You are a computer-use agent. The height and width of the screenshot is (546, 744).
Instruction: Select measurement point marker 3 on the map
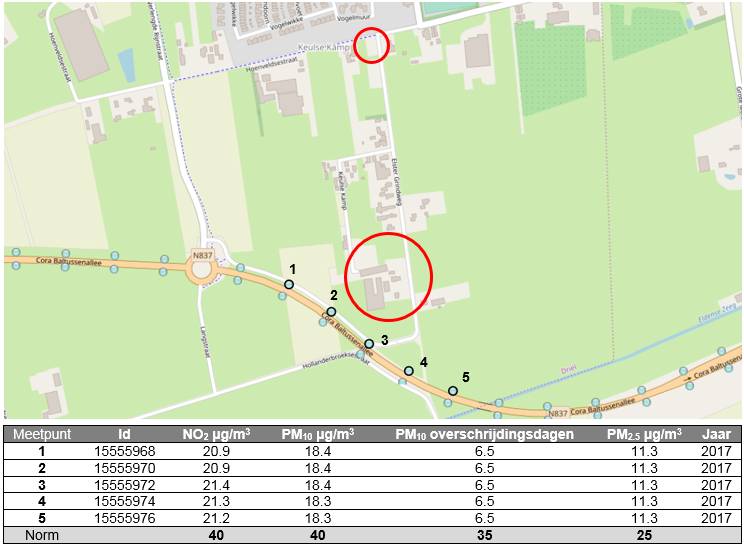(x=369, y=344)
